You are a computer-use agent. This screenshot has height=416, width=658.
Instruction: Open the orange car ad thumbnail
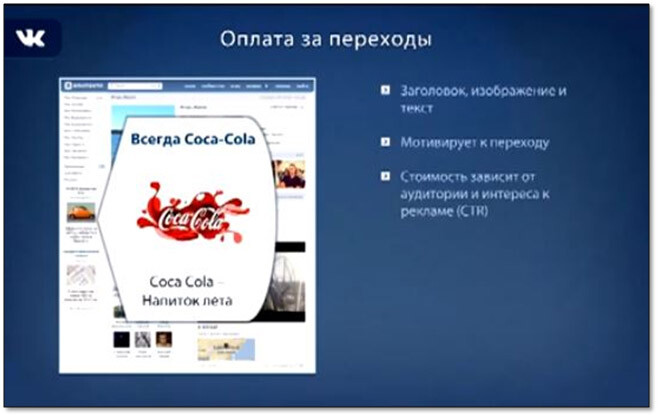pyautogui.click(x=81, y=212)
